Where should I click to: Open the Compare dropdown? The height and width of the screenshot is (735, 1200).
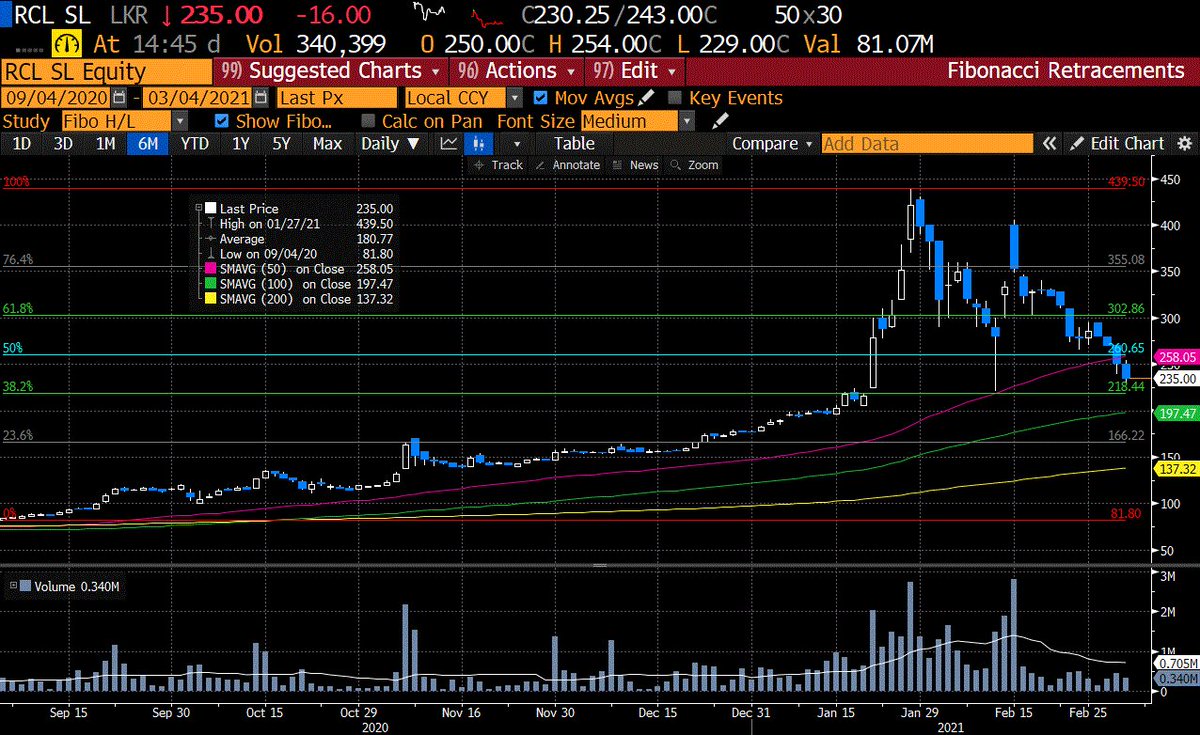772,144
